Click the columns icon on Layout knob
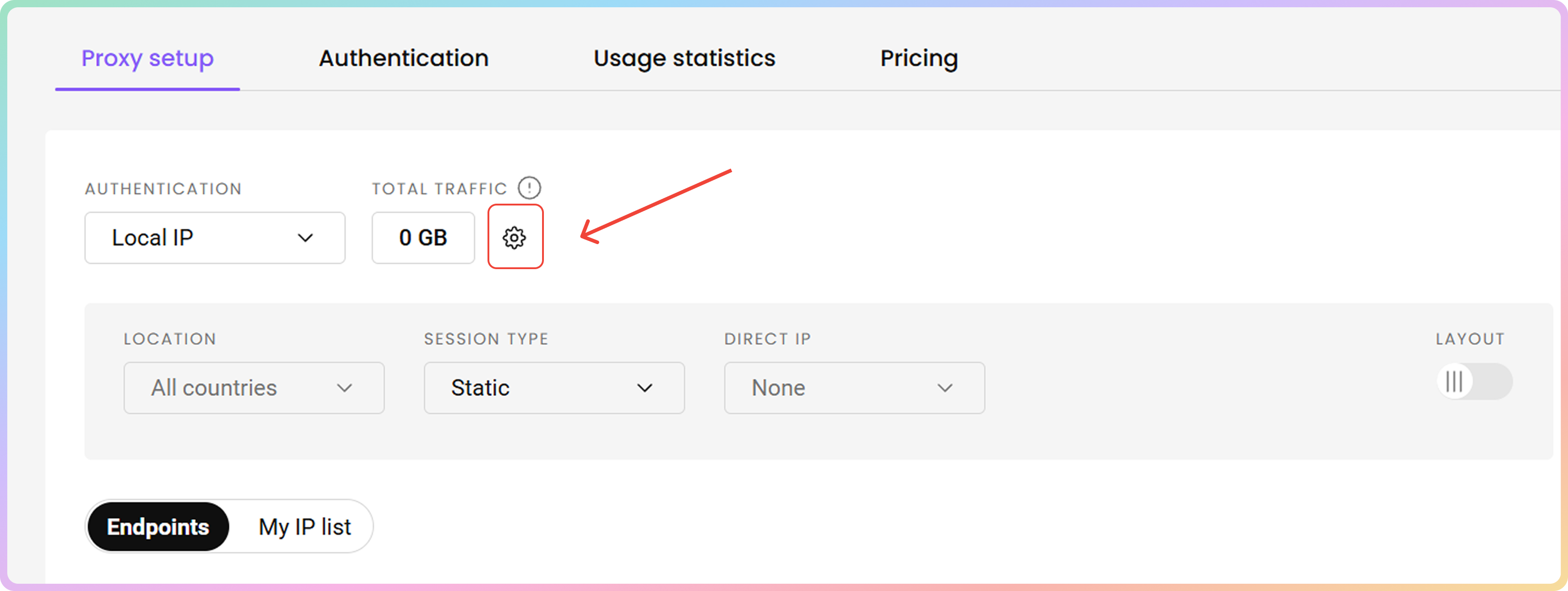The height and width of the screenshot is (591, 1568). click(x=1454, y=381)
